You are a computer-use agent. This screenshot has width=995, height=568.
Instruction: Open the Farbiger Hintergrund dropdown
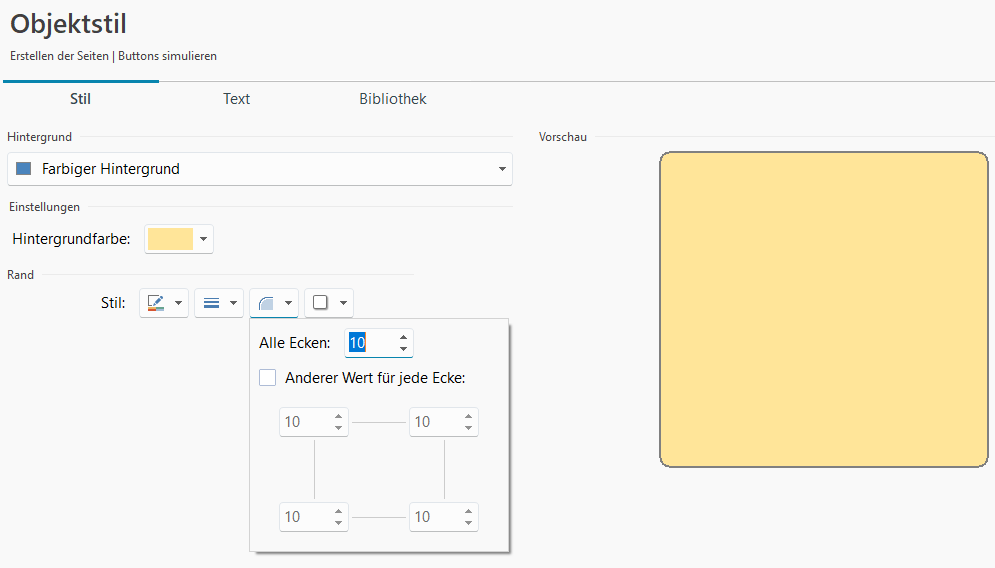(x=502, y=170)
